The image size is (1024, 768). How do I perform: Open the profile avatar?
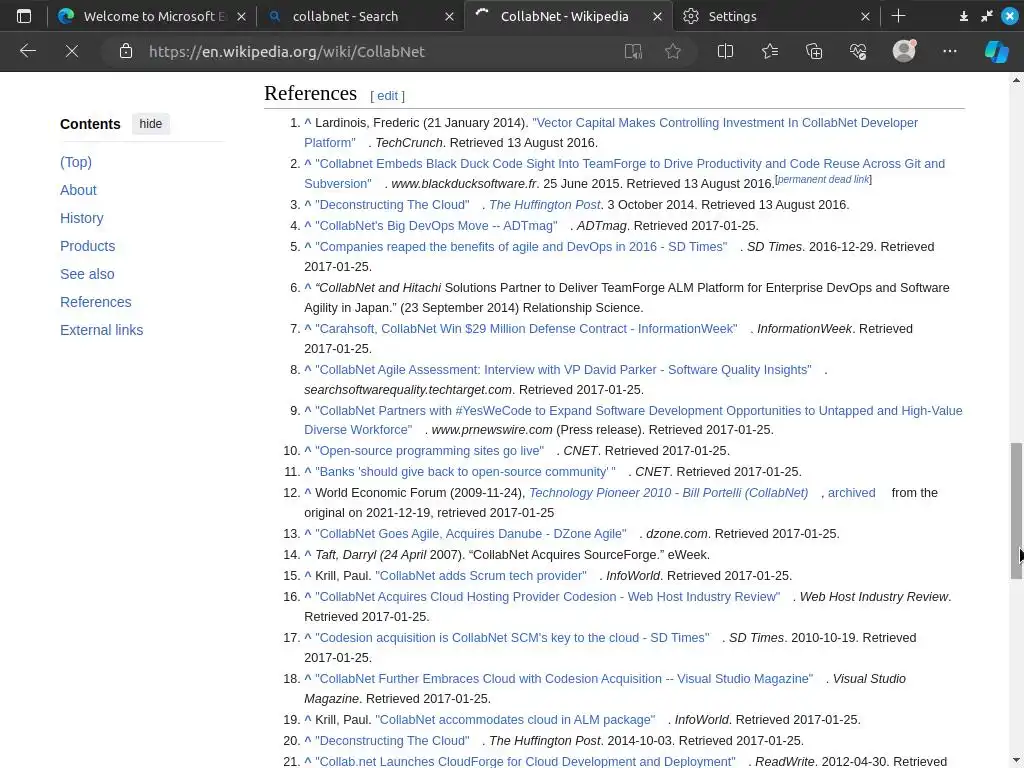click(904, 51)
